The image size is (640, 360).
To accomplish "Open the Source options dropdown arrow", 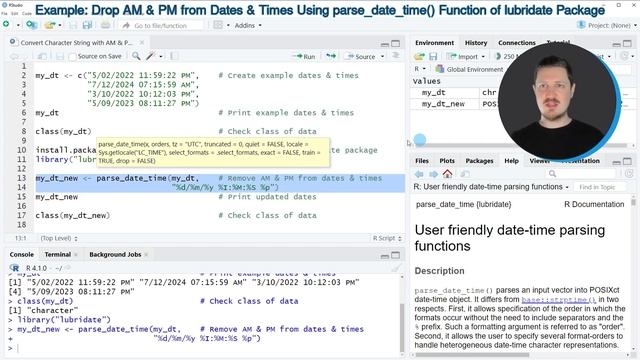I will click(x=382, y=56).
